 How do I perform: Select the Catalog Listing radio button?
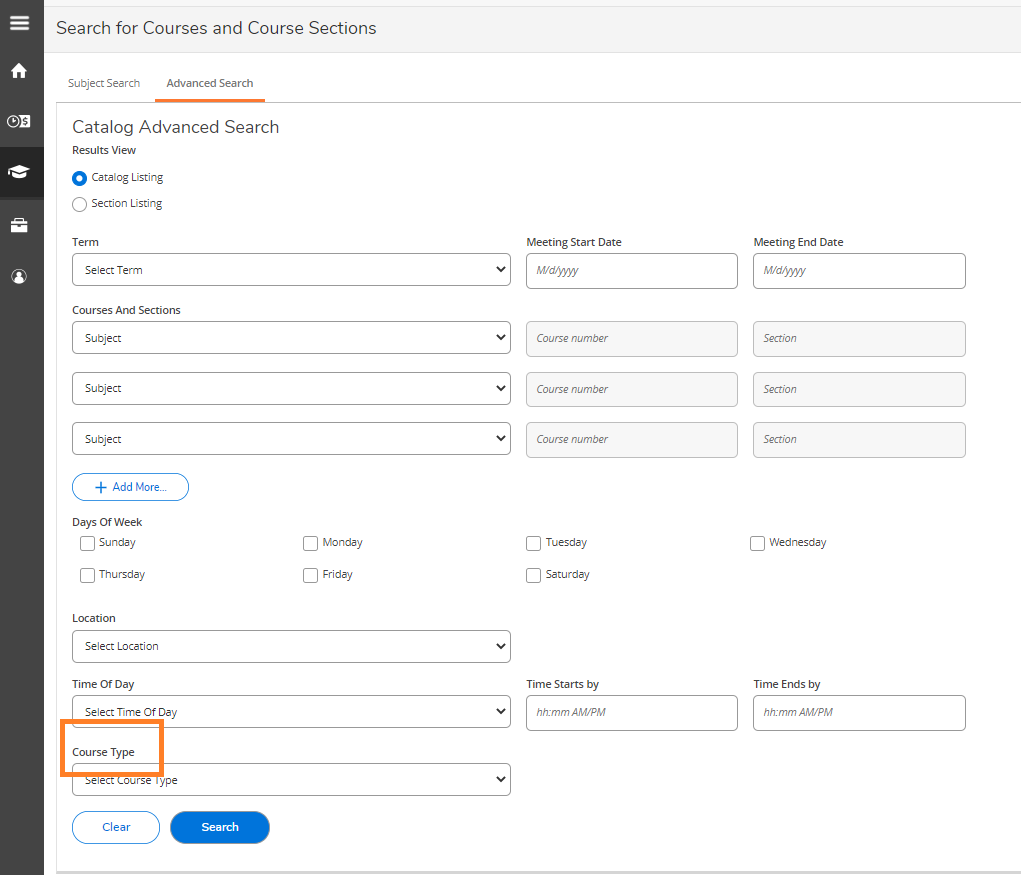79,178
